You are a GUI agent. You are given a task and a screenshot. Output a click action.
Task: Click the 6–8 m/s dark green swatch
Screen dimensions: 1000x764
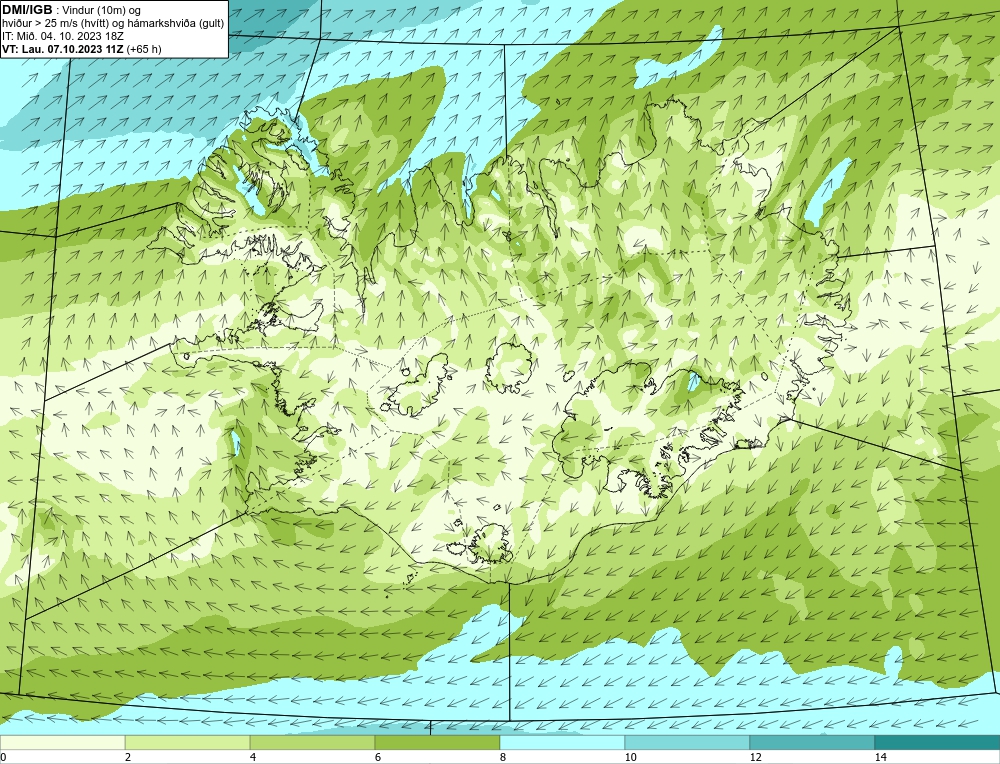coord(438,742)
